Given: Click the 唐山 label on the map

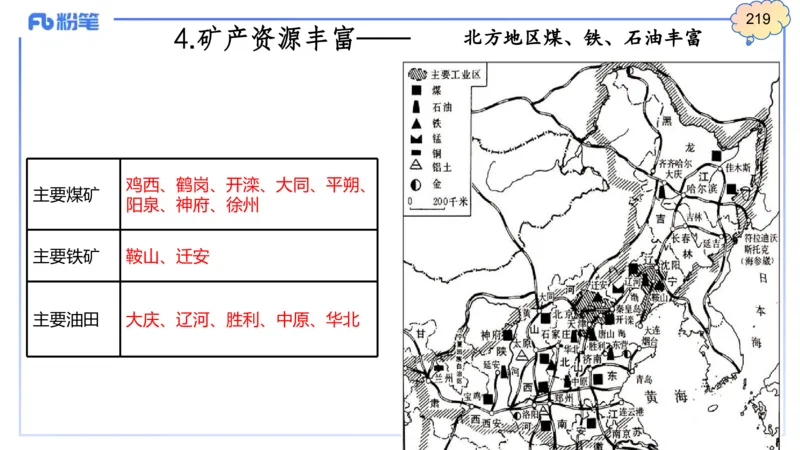Looking at the screenshot, I should (x=606, y=333).
